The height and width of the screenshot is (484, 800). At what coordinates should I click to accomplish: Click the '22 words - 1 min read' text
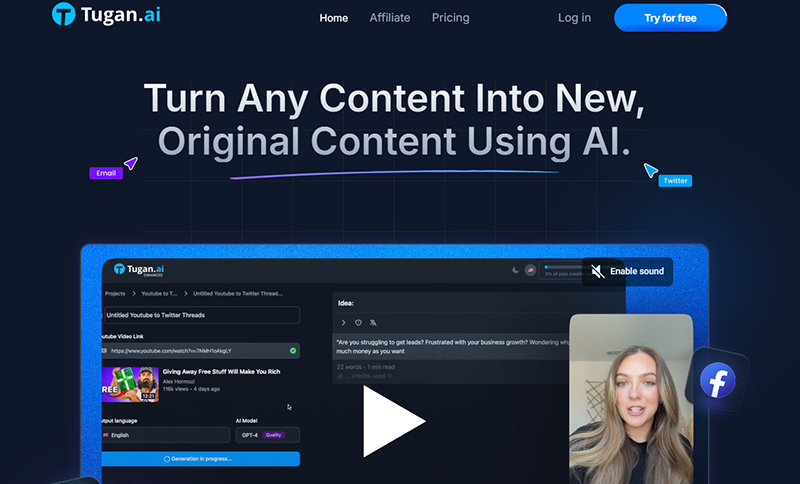coord(366,367)
